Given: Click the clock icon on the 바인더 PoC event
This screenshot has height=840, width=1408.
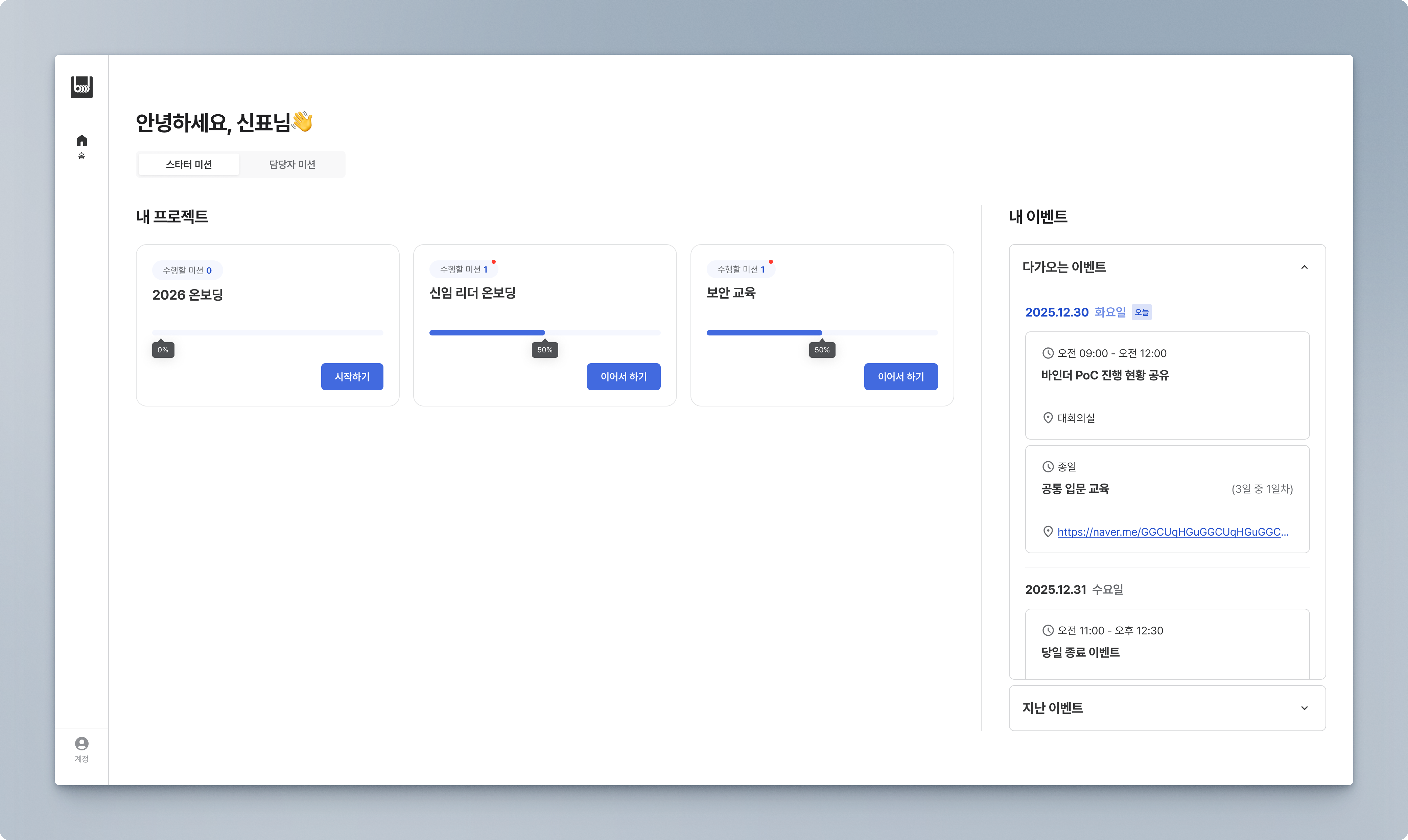Looking at the screenshot, I should [1048, 353].
